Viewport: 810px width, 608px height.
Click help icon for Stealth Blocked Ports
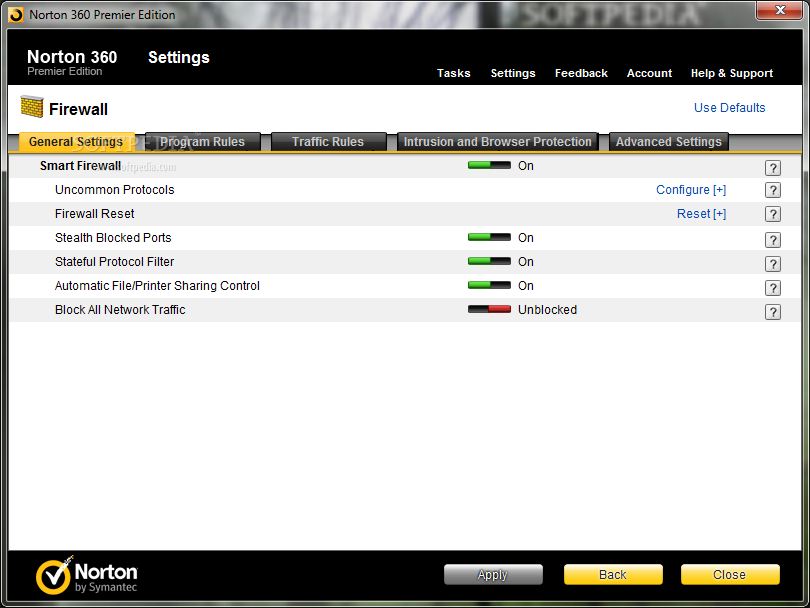pos(772,240)
